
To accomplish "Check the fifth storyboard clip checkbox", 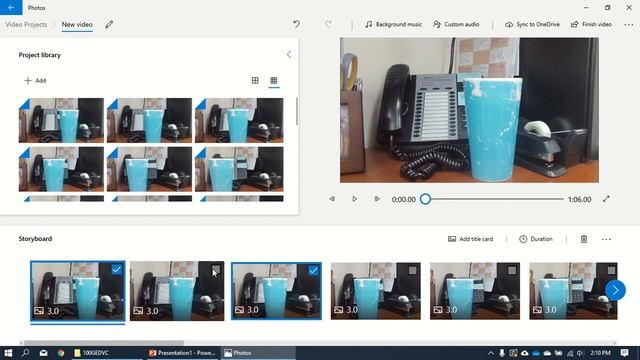I will pyautogui.click(x=512, y=270).
